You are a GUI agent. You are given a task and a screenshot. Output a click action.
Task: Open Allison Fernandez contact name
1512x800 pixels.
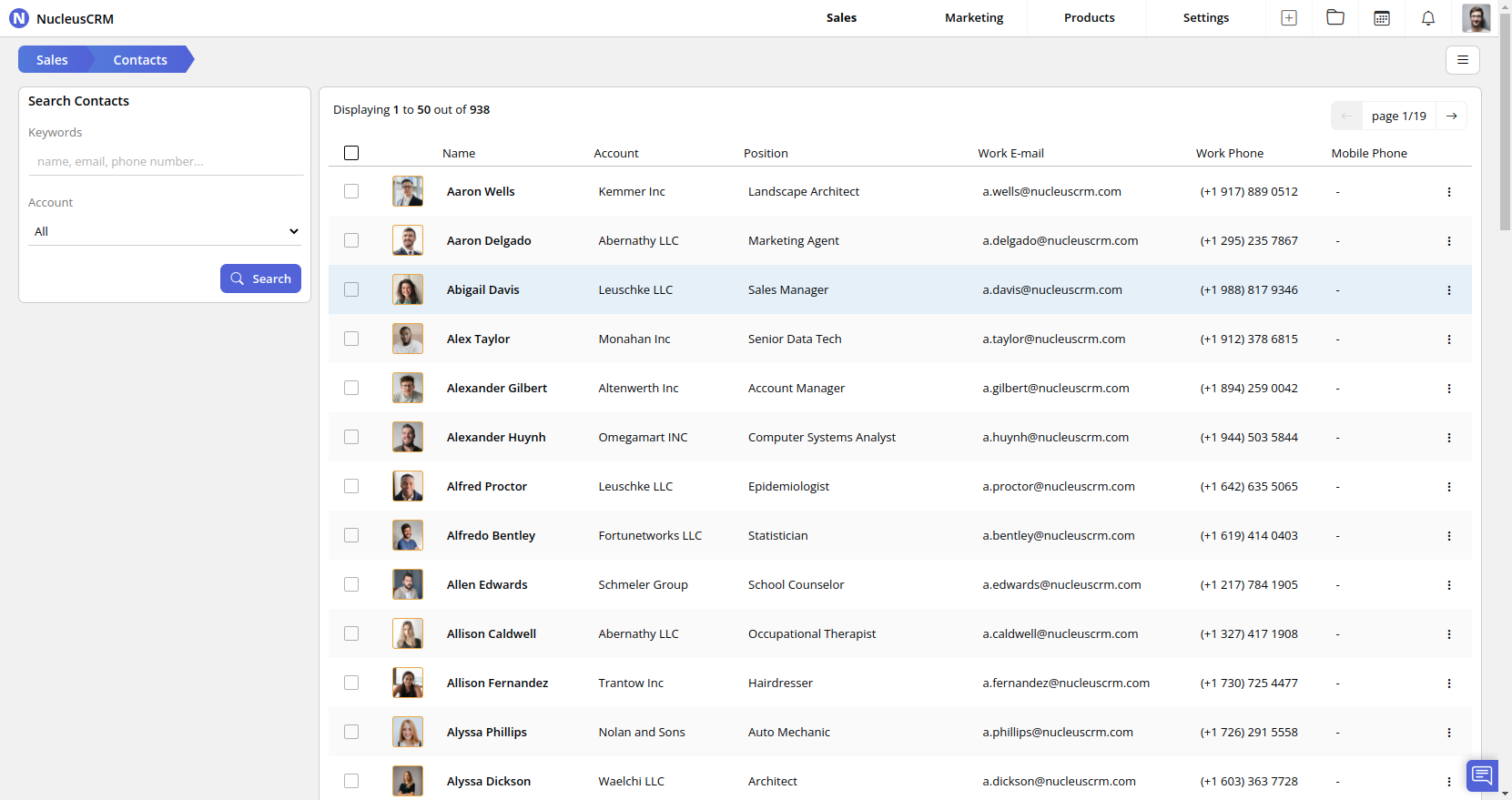tap(497, 683)
